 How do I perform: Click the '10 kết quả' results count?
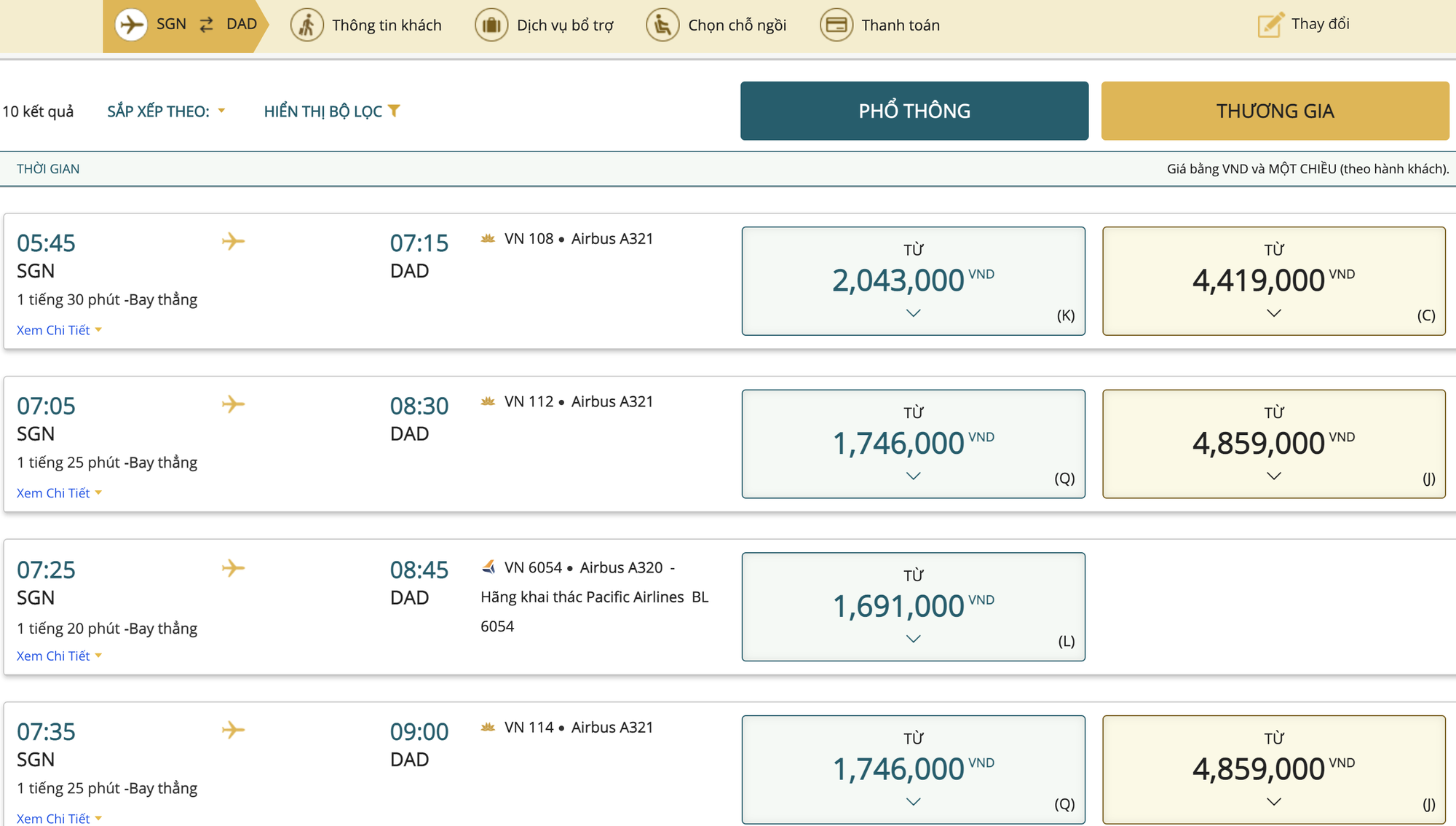click(38, 111)
